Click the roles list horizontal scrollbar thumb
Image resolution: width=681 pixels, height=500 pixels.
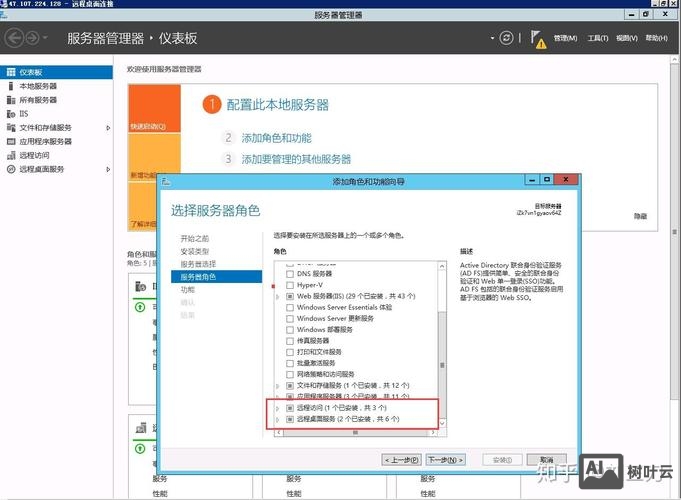(355, 433)
